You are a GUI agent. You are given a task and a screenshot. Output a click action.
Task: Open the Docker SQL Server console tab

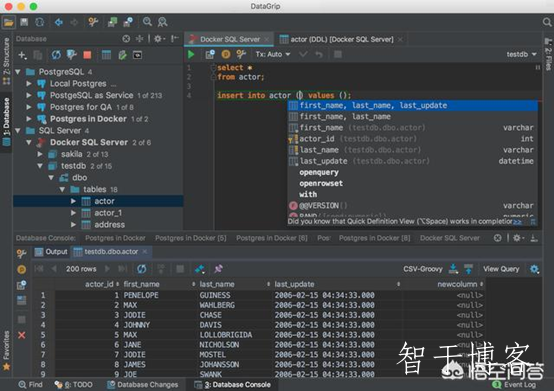[x=449, y=238]
